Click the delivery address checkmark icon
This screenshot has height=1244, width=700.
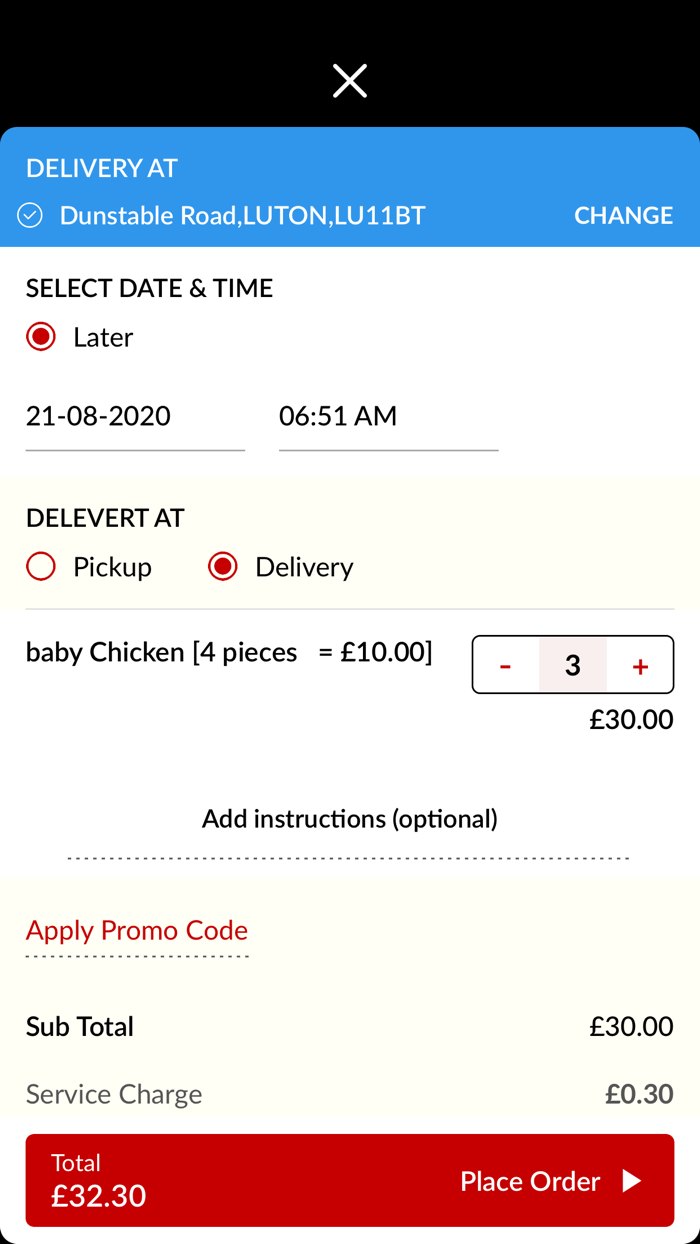tap(30, 214)
